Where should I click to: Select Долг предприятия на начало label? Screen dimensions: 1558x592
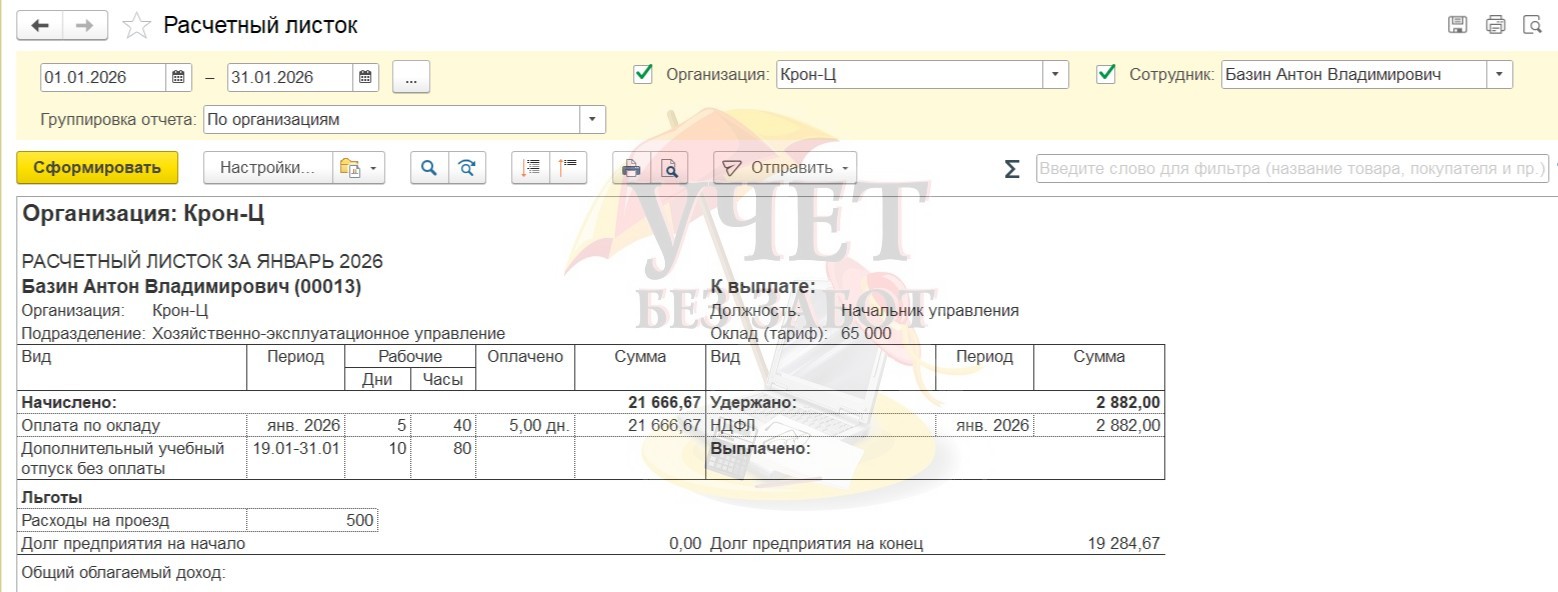tap(133, 544)
